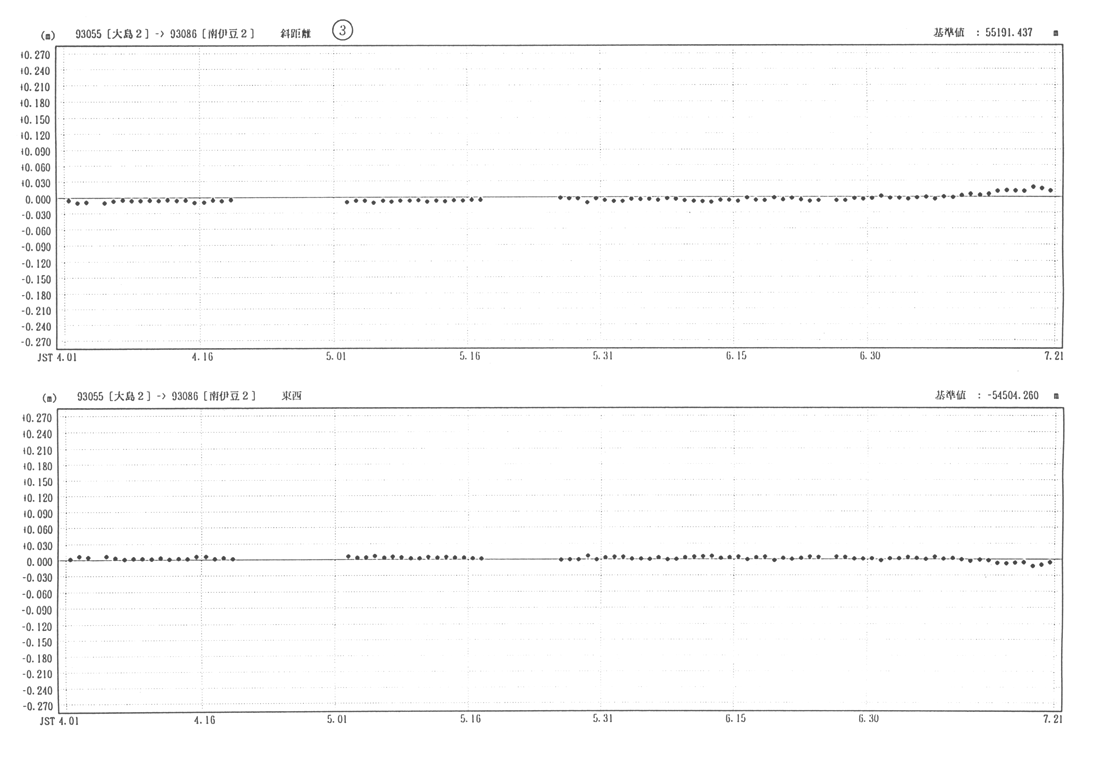1095x760 pixels.
Task: Click the 0.150 y-axis label of lower chart
Action: coord(36,498)
